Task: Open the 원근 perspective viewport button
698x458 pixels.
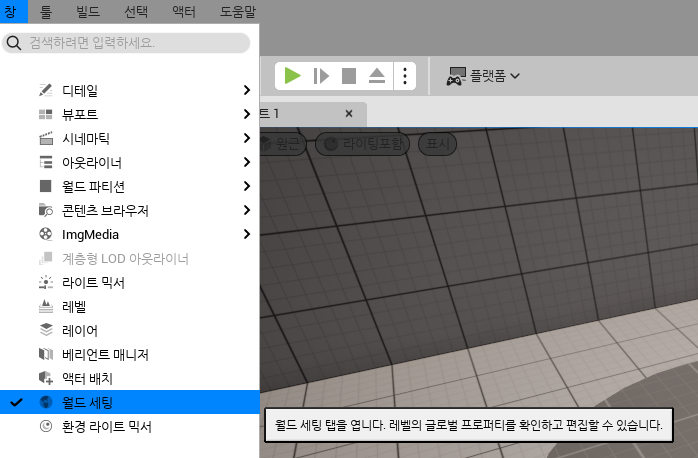Action: click(283, 144)
